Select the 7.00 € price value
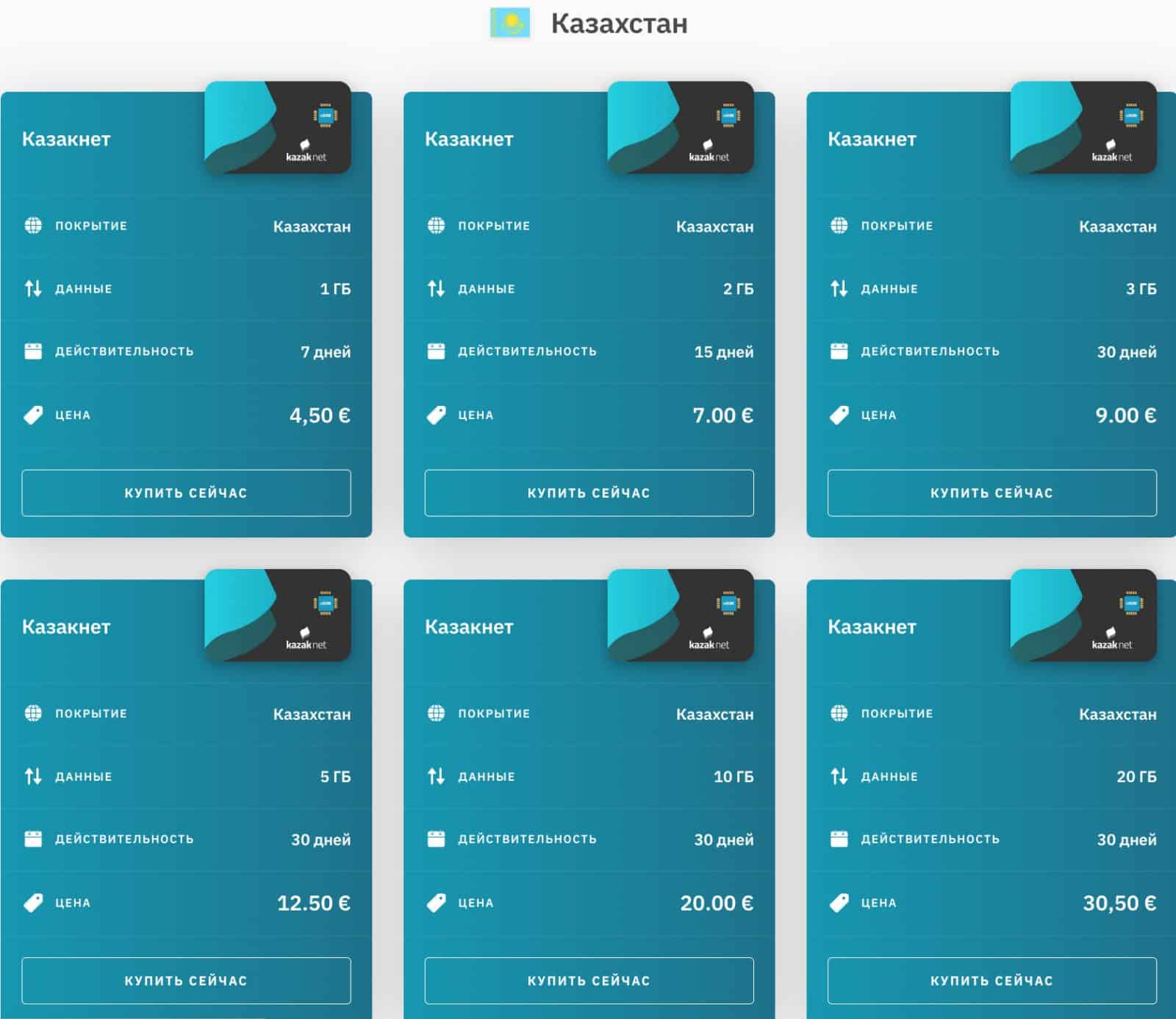Image resolution: width=1176 pixels, height=1019 pixels. tap(723, 415)
